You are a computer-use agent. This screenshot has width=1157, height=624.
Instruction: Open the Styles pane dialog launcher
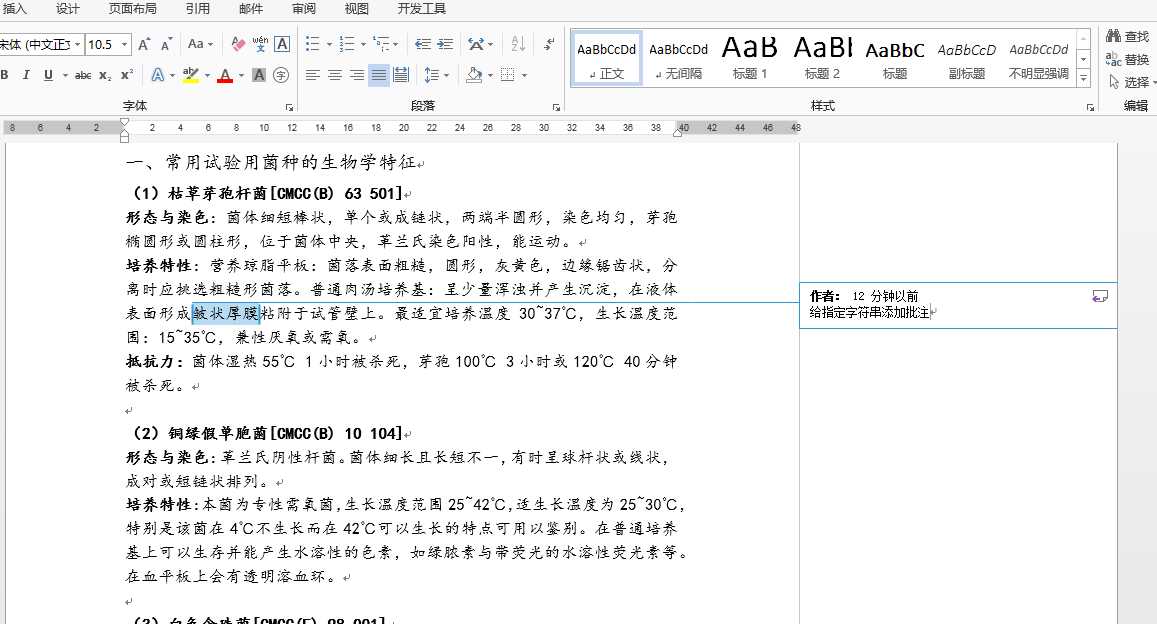(1090, 108)
